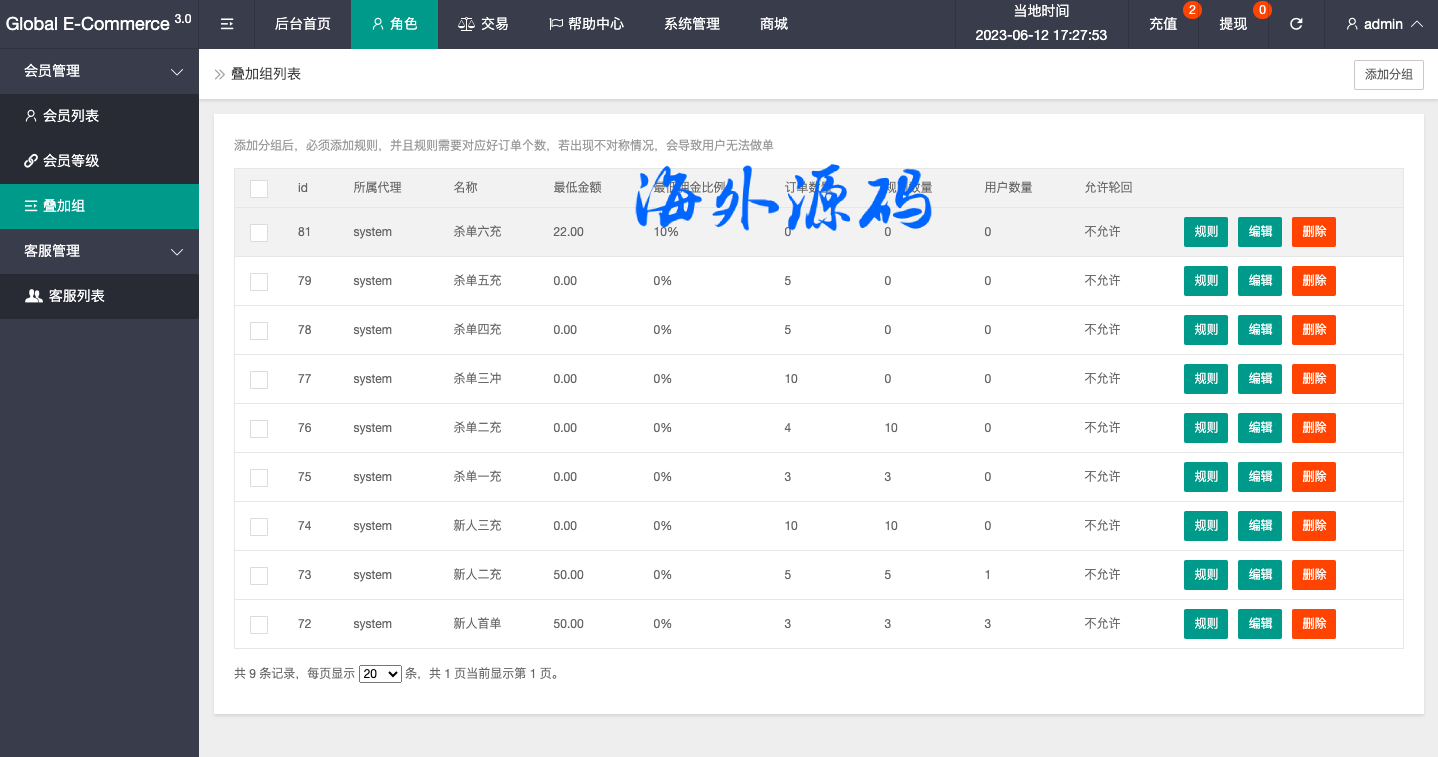
Task: Expand the admin user menu
Action: pos(1384,24)
